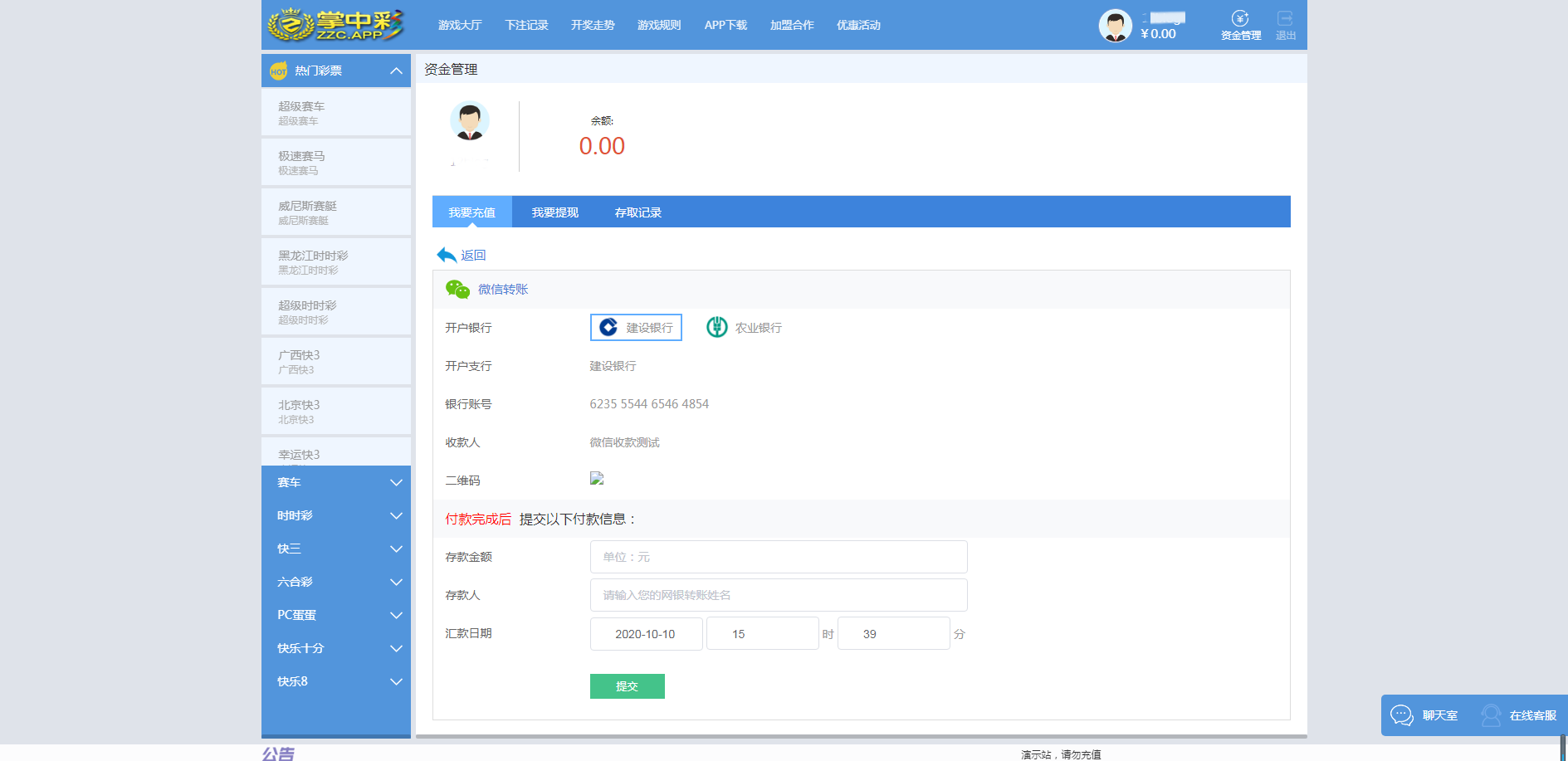
Task: Open the 黑龙江时时彩 game entry
Action: pyautogui.click(x=336, y=261)
